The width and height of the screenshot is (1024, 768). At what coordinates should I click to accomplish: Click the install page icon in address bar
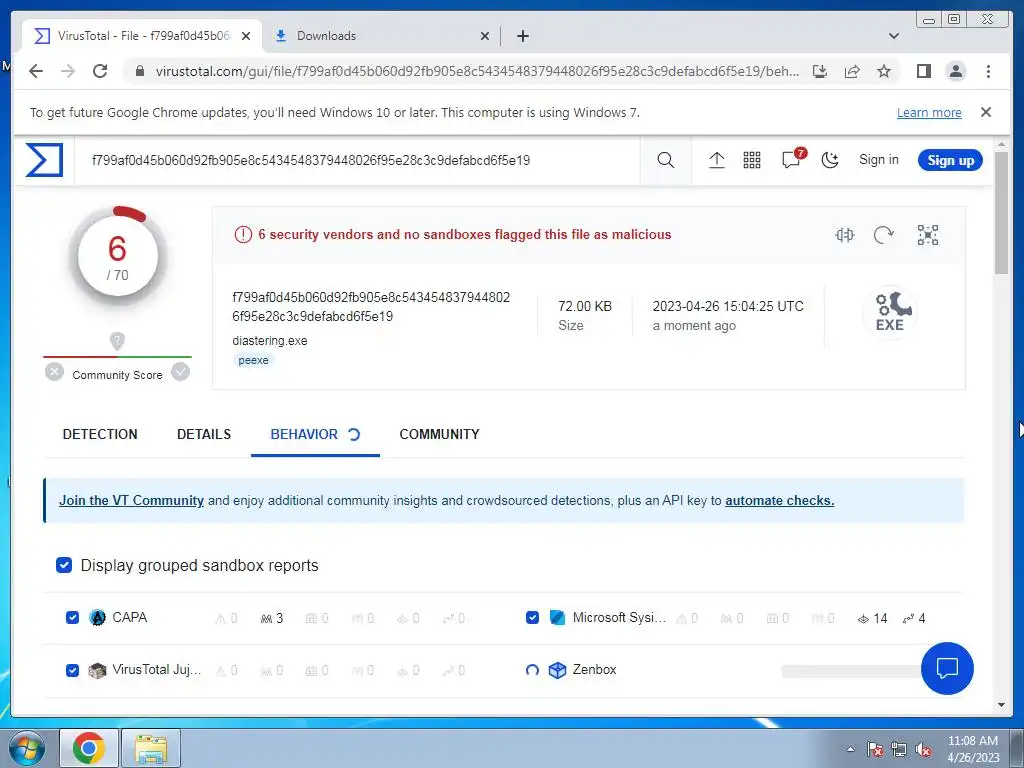(820, 71)
